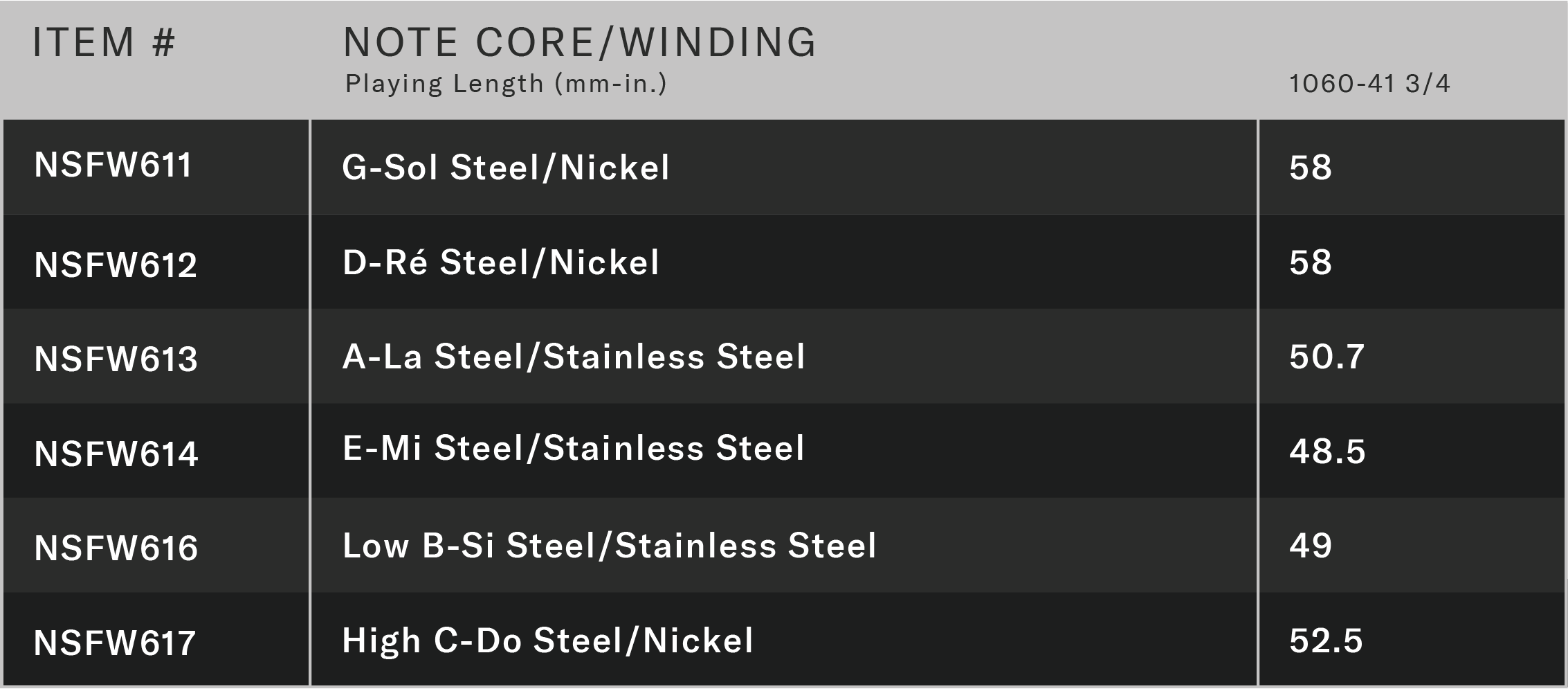Screen dimensions: 1568x689
Task: Click the 50.7 tension value
Action: click(1327, 357)
